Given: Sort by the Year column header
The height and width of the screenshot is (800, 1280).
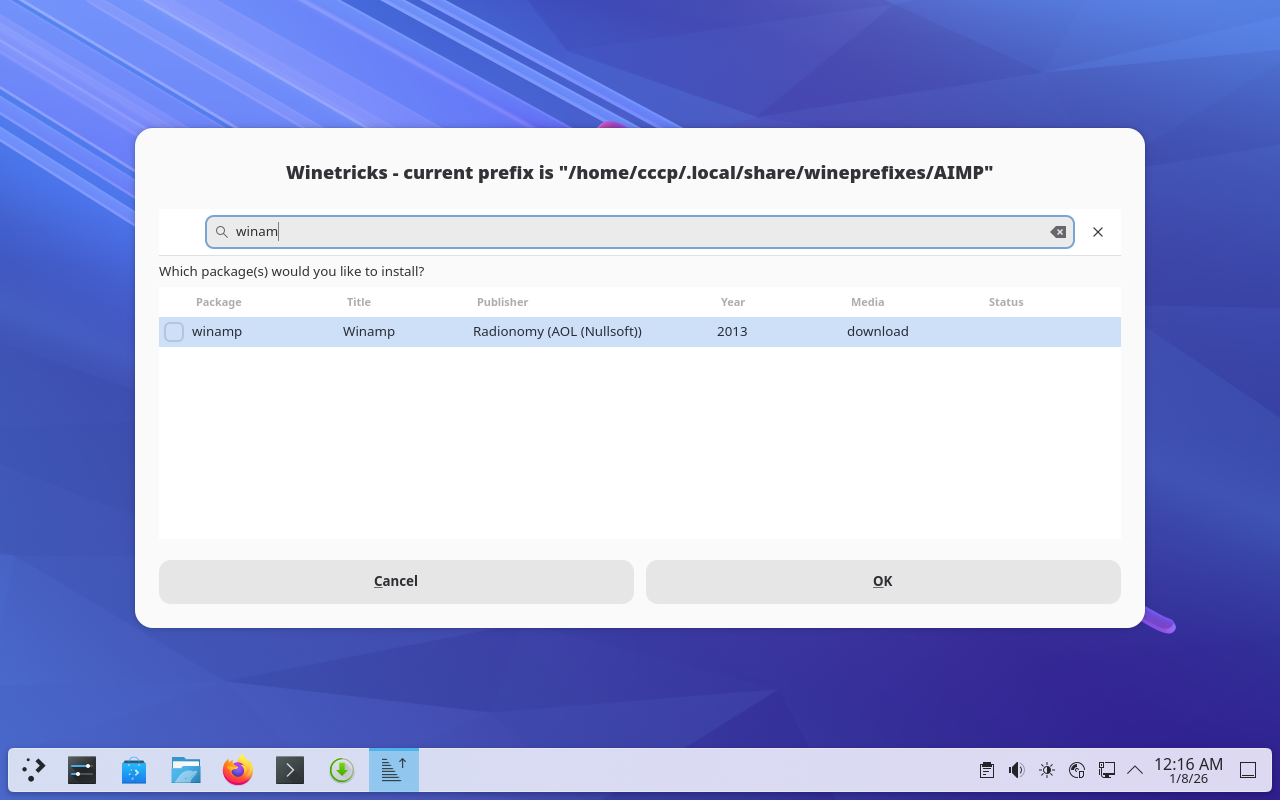Looking at the screenshot, I should pos(732,302).
